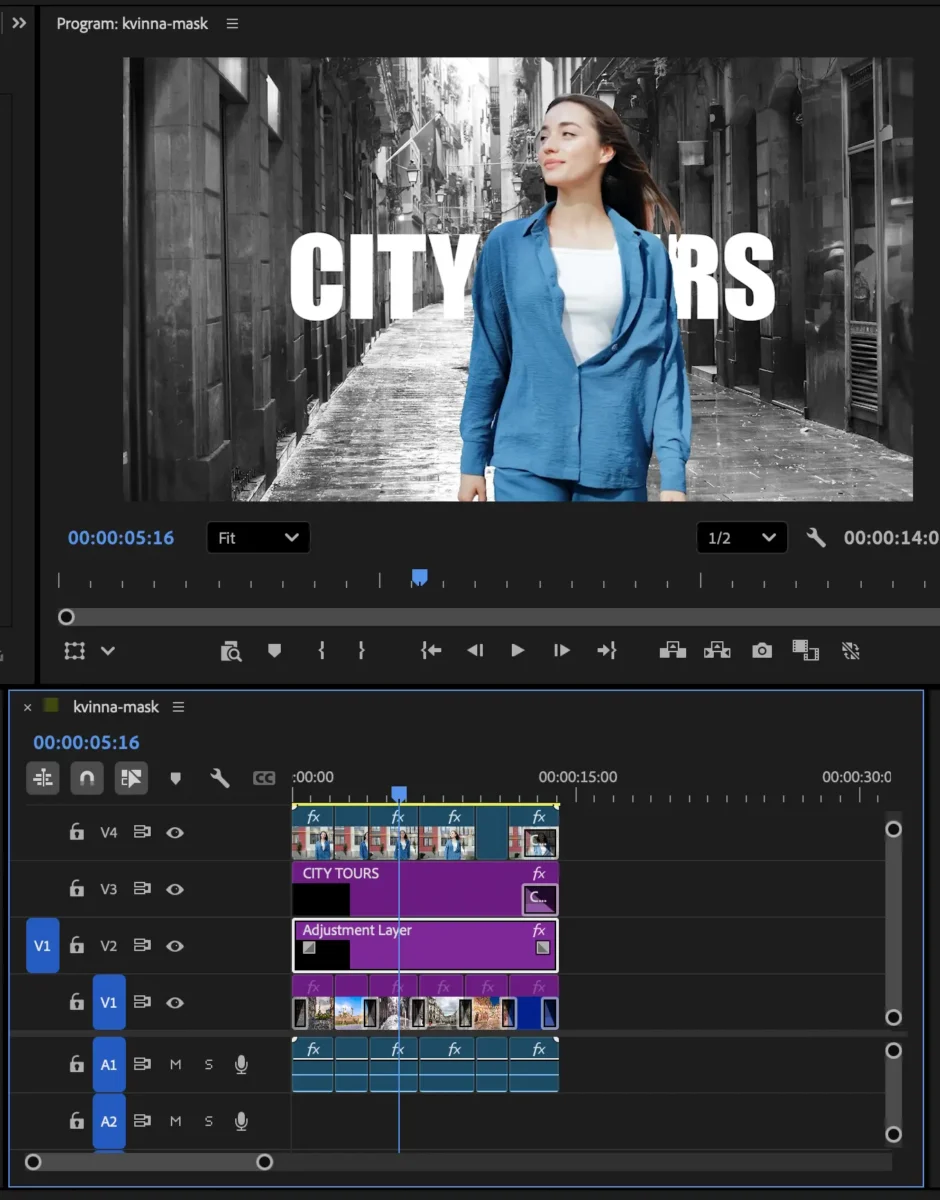The height and width of the screenshot is (1200, 940).
Task: Click the captions CC icon in timeline
Action: [x=264, y=778]
